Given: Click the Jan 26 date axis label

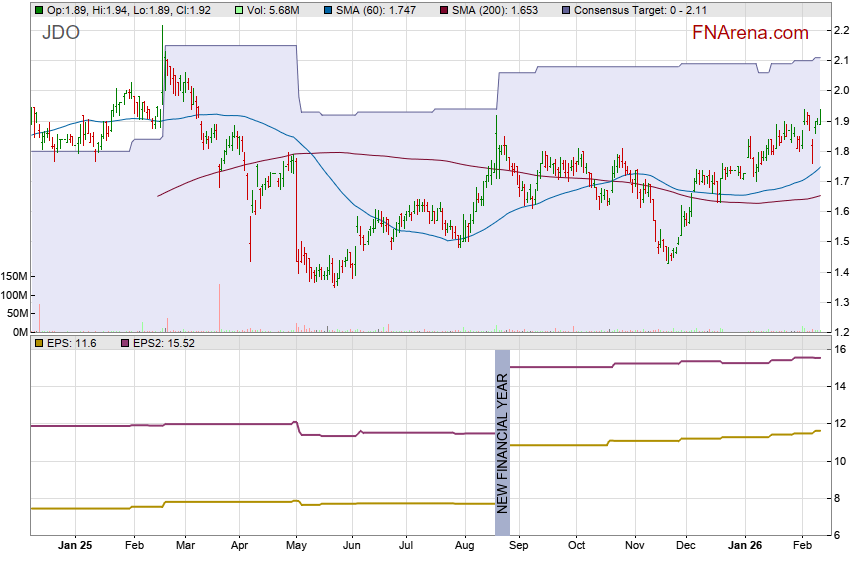Looking at the screenshot, I should pyautogui.click(x=744, y=547).
